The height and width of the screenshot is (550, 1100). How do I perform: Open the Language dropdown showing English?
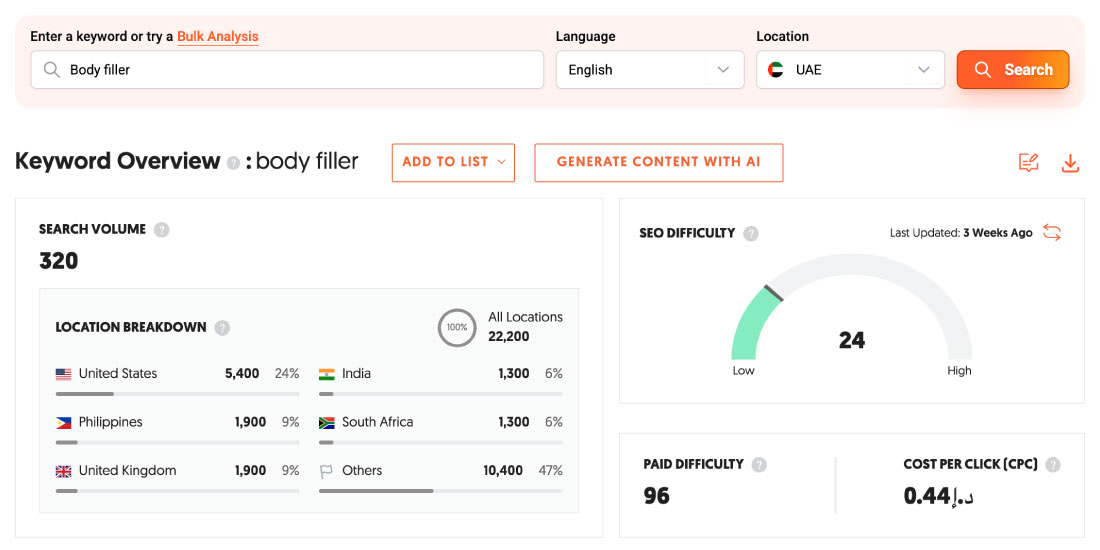tap(649, 70)
